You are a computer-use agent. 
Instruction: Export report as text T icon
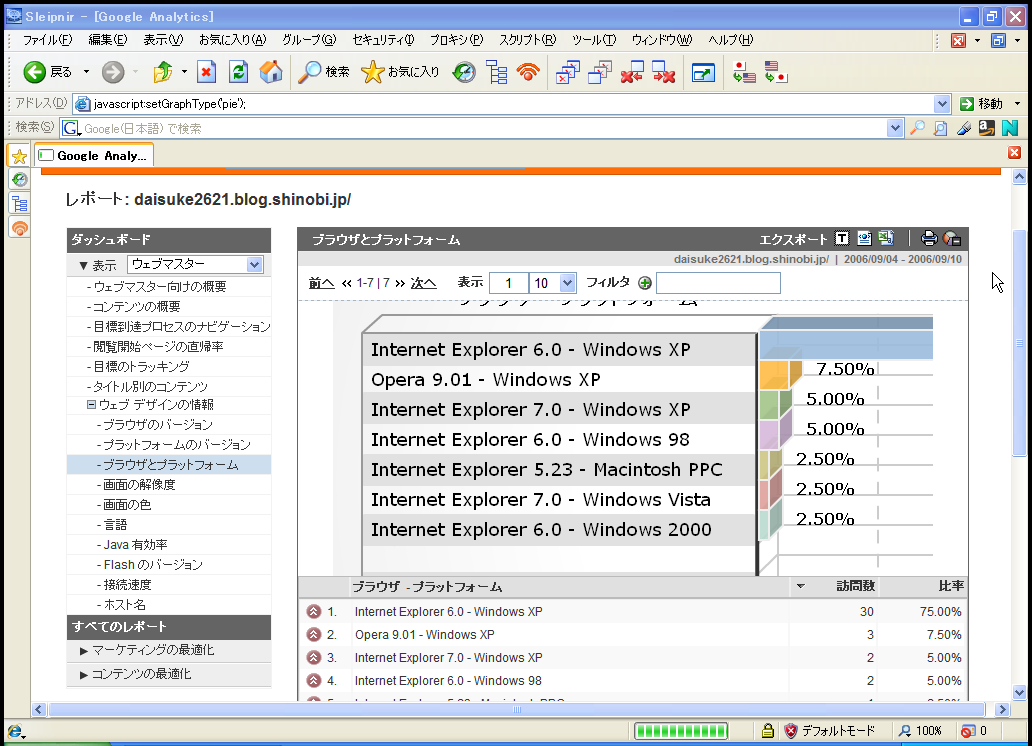842,238
